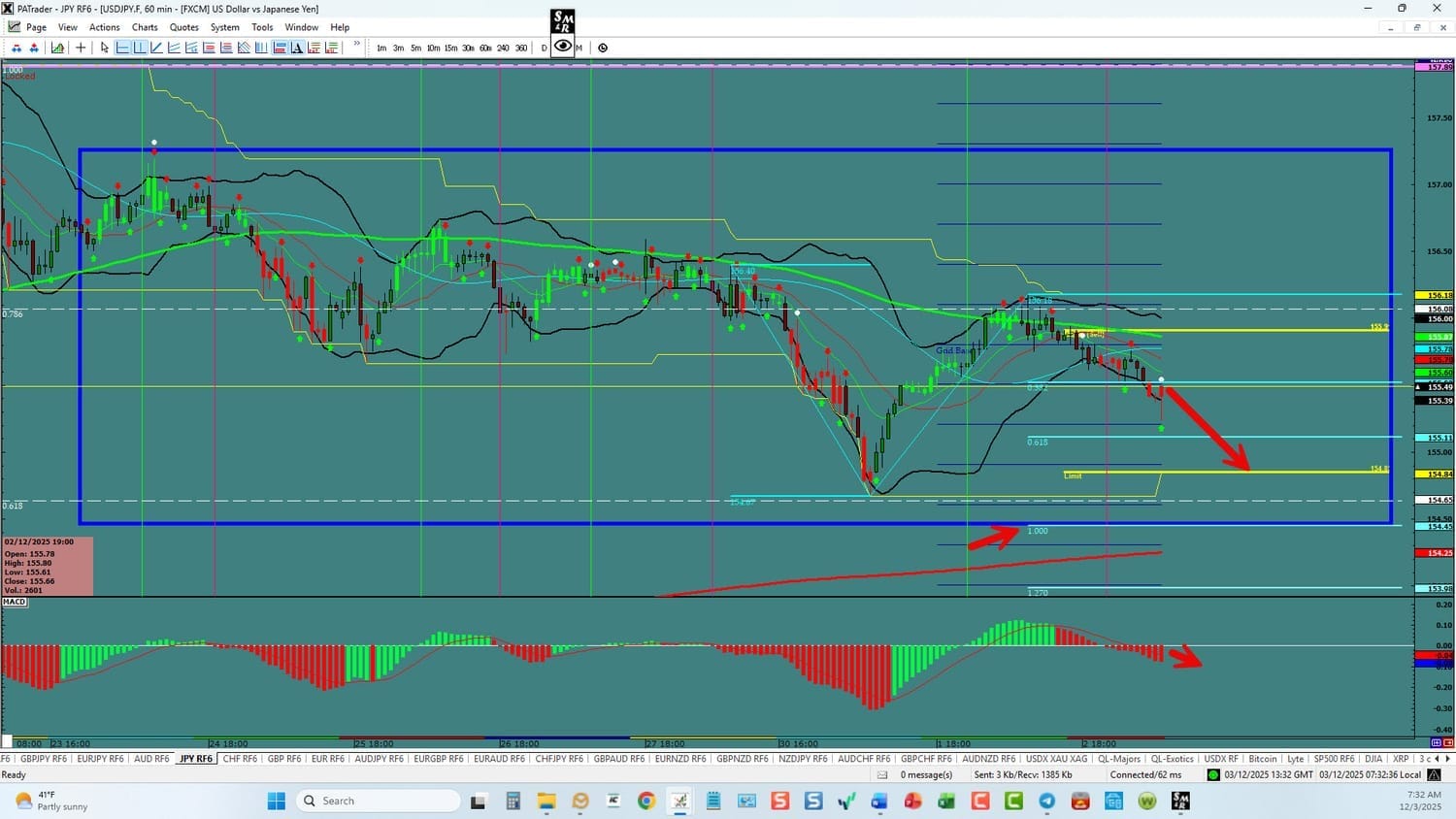Click the MACD indicator label
The height and width of the screenshot is (819, 1456).
pyautogui.click(x=15, y=602)
